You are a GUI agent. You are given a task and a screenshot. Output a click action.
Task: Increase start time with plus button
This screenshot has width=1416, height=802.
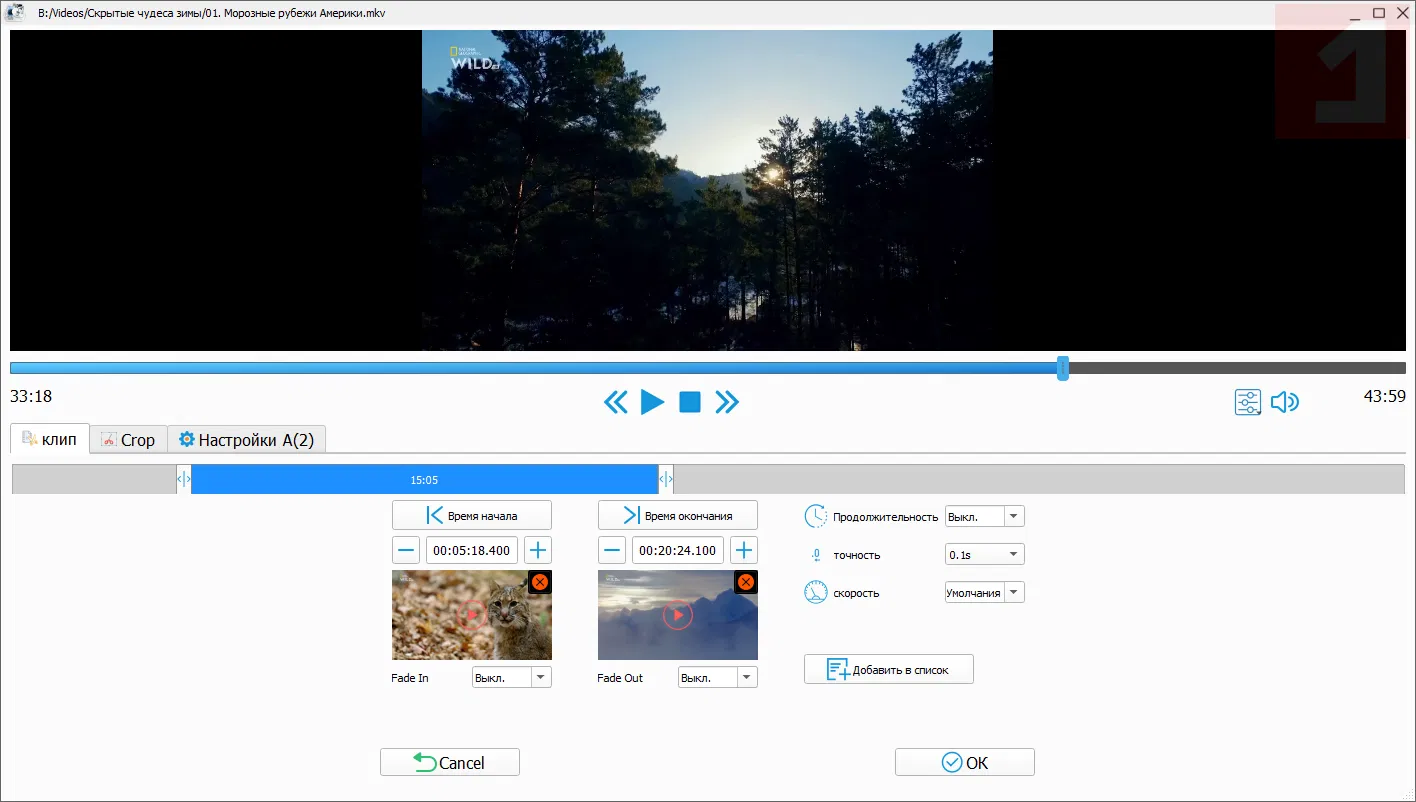[x=538, y=550]
